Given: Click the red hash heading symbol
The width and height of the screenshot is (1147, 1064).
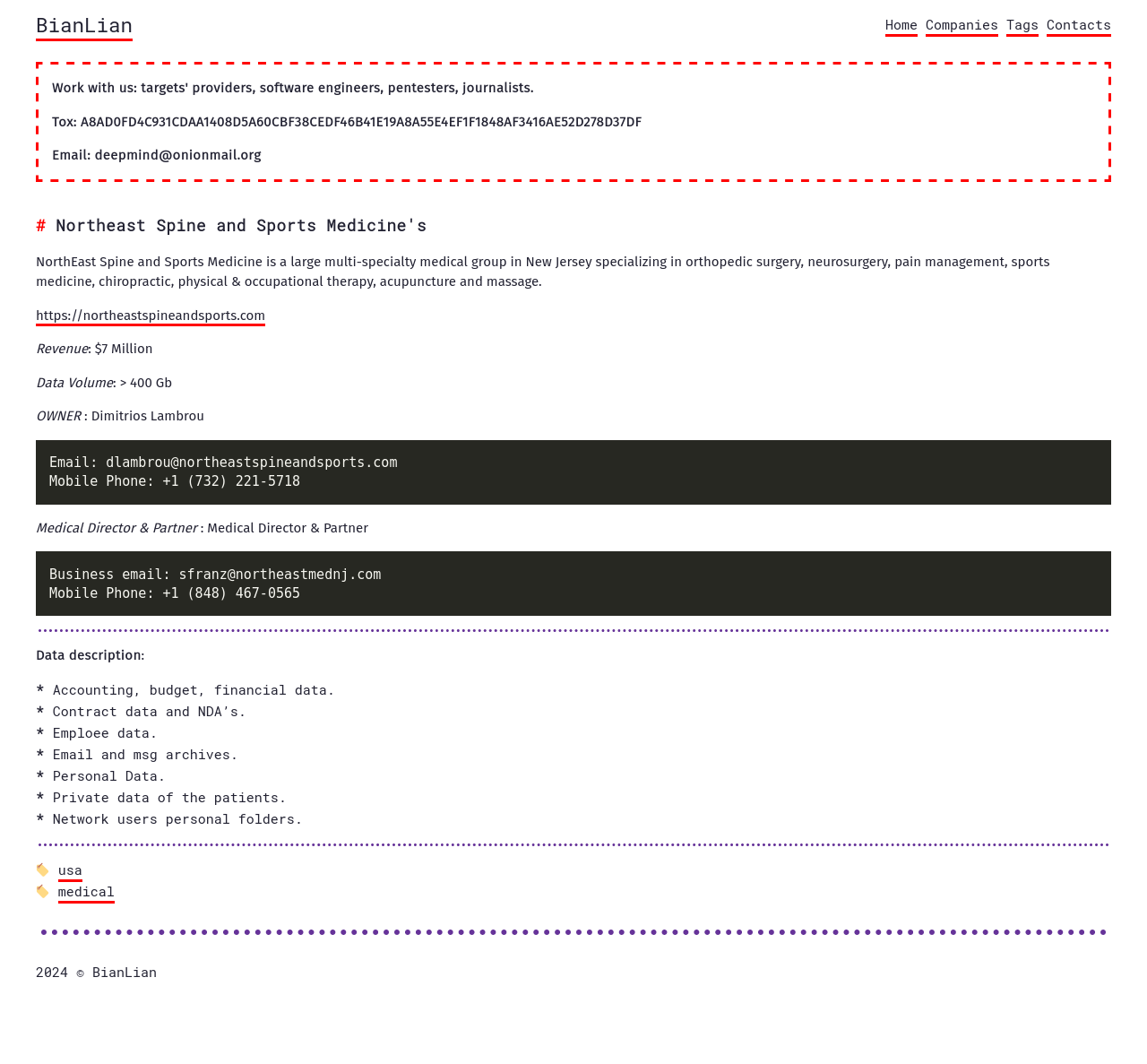Looking at the screenshot, I should point(40,226).
